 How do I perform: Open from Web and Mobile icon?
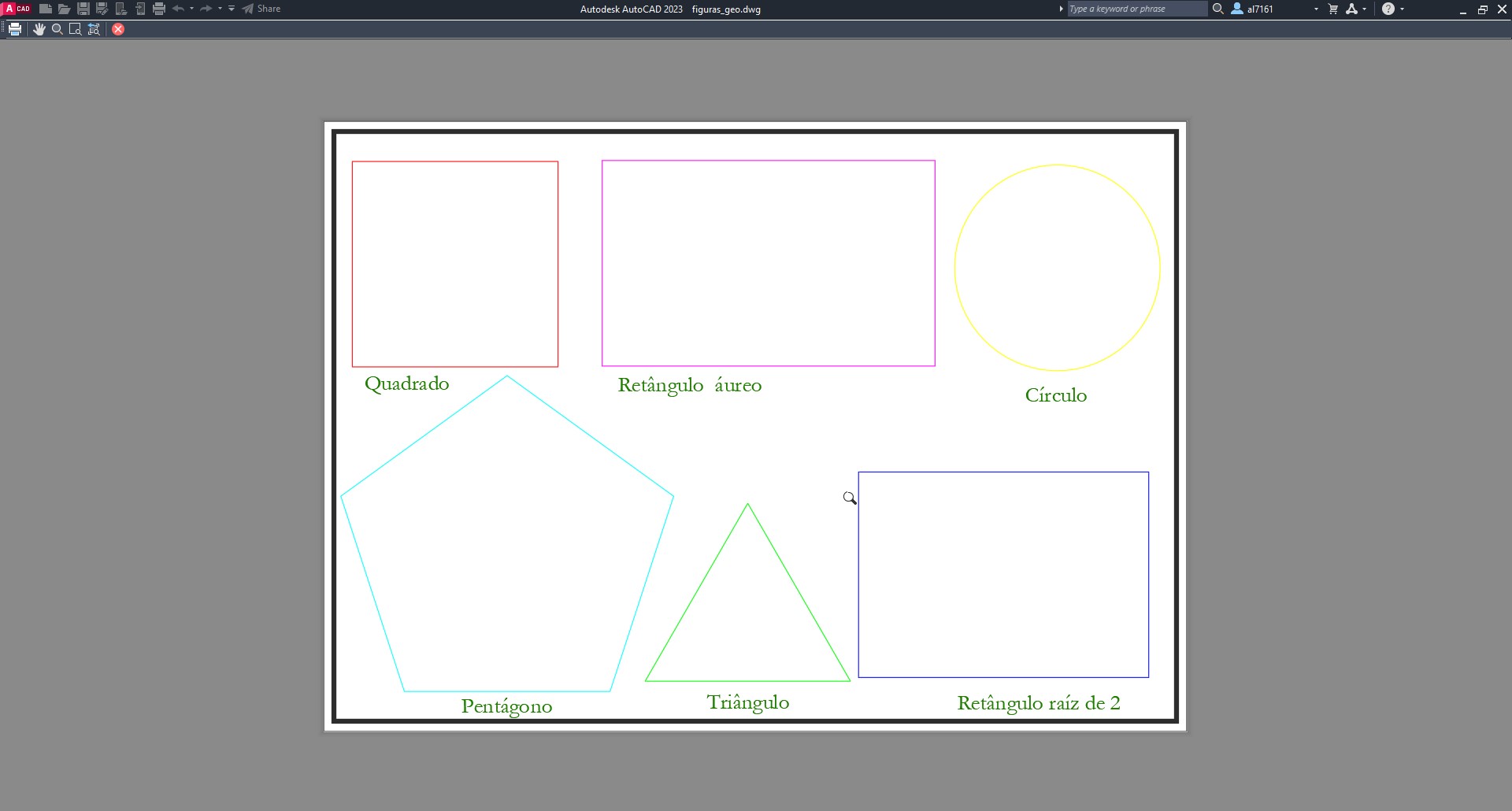pos(121,9)
